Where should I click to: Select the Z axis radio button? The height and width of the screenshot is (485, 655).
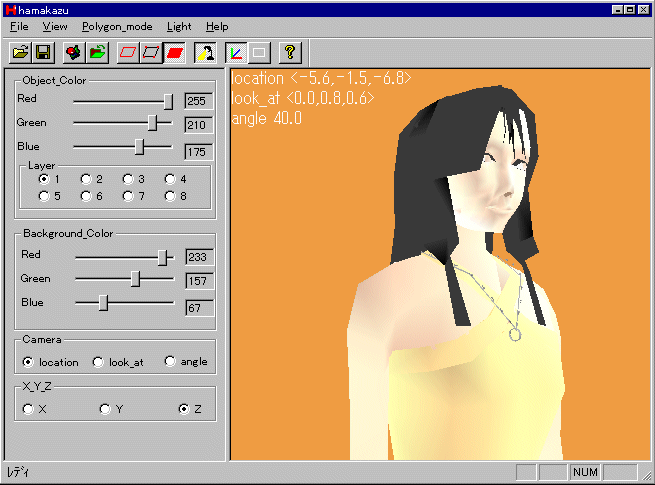[x=184, y=409]
